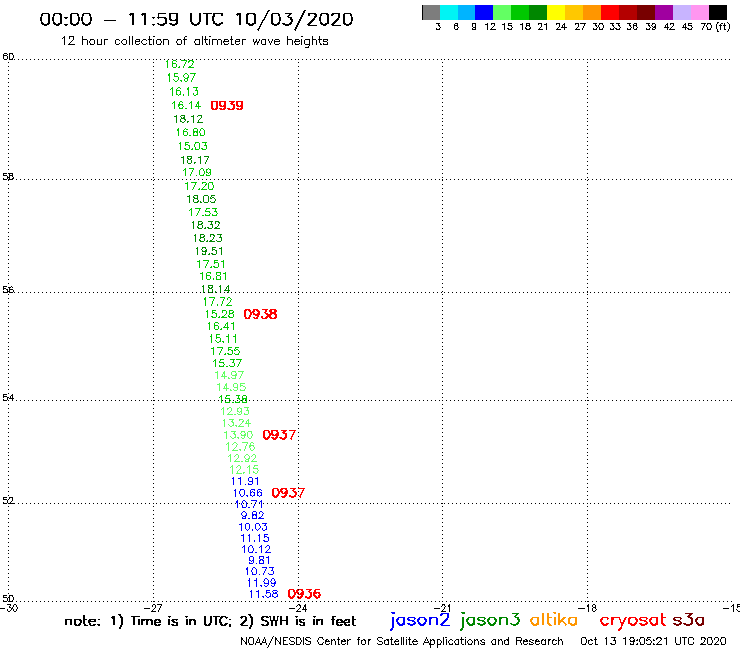Click the jason3 satellite label

490,621
